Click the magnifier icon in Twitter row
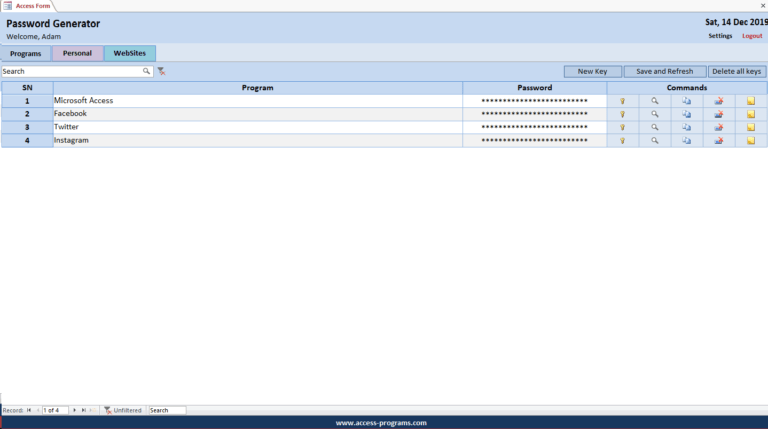 coord(655,127)
